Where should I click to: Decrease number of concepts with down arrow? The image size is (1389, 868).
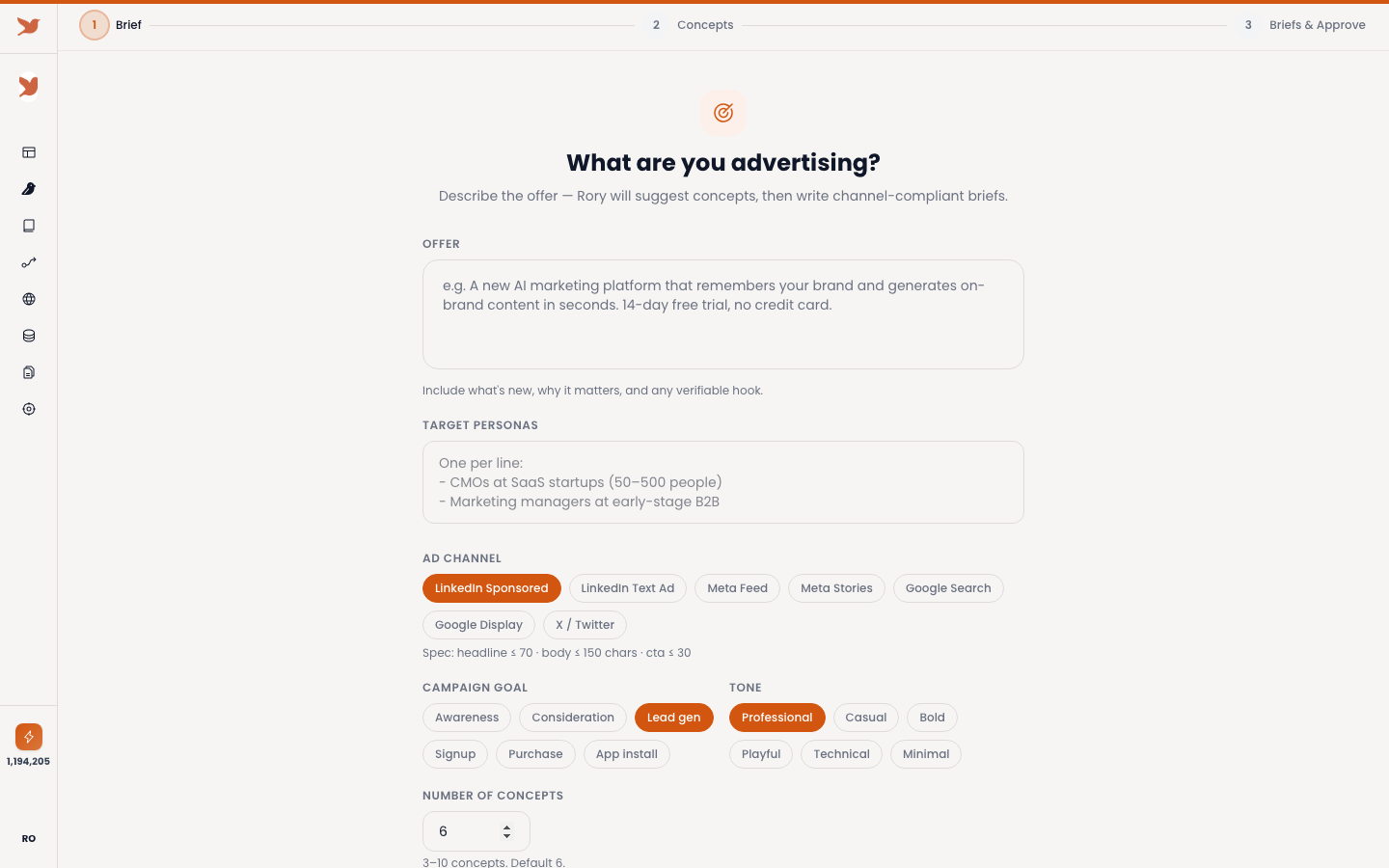(506, 836)
